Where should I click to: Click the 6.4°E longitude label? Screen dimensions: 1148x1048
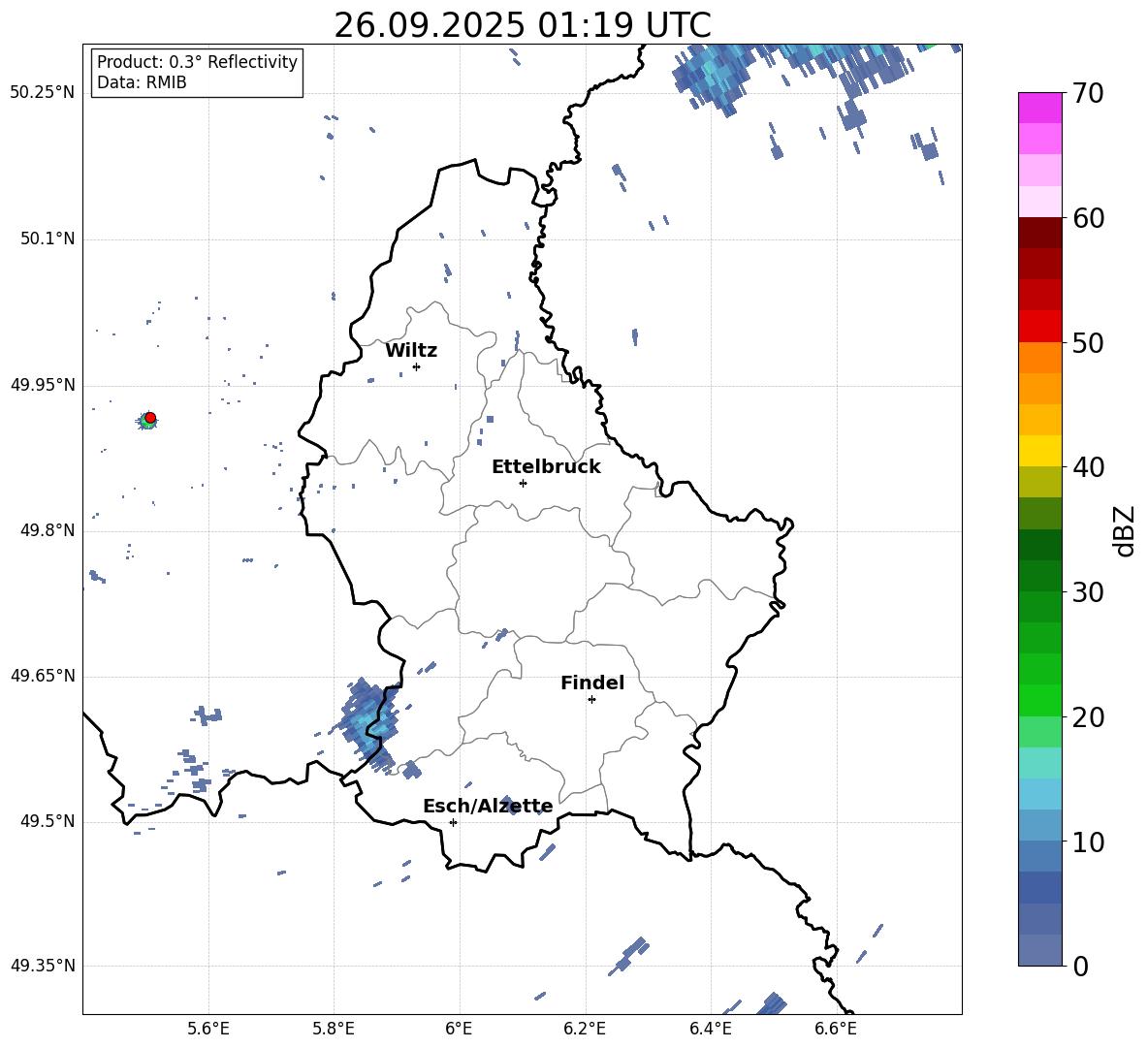[x=710, y=1029]
